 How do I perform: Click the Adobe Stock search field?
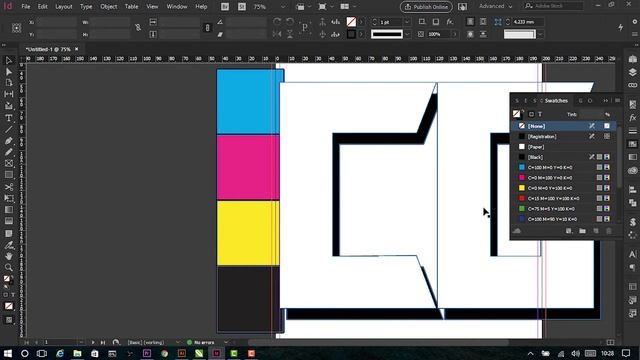(x=553, y=6)
